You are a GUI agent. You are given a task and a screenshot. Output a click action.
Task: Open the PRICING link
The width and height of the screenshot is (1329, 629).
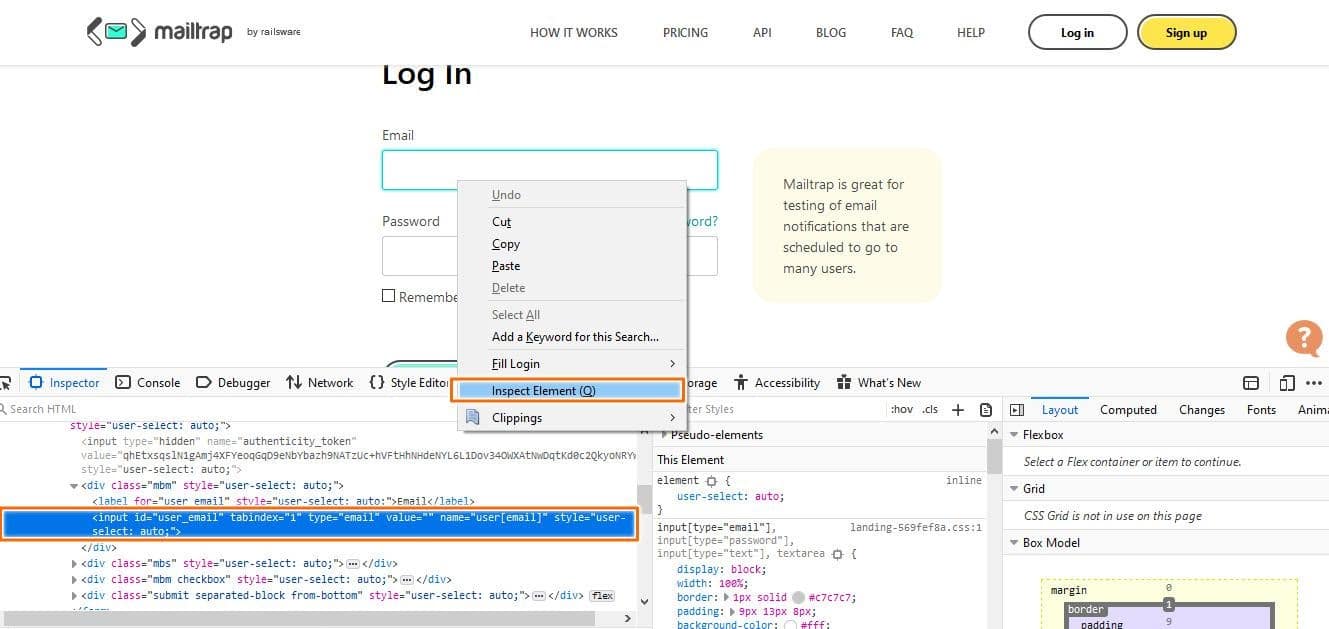tap(685, 32)
